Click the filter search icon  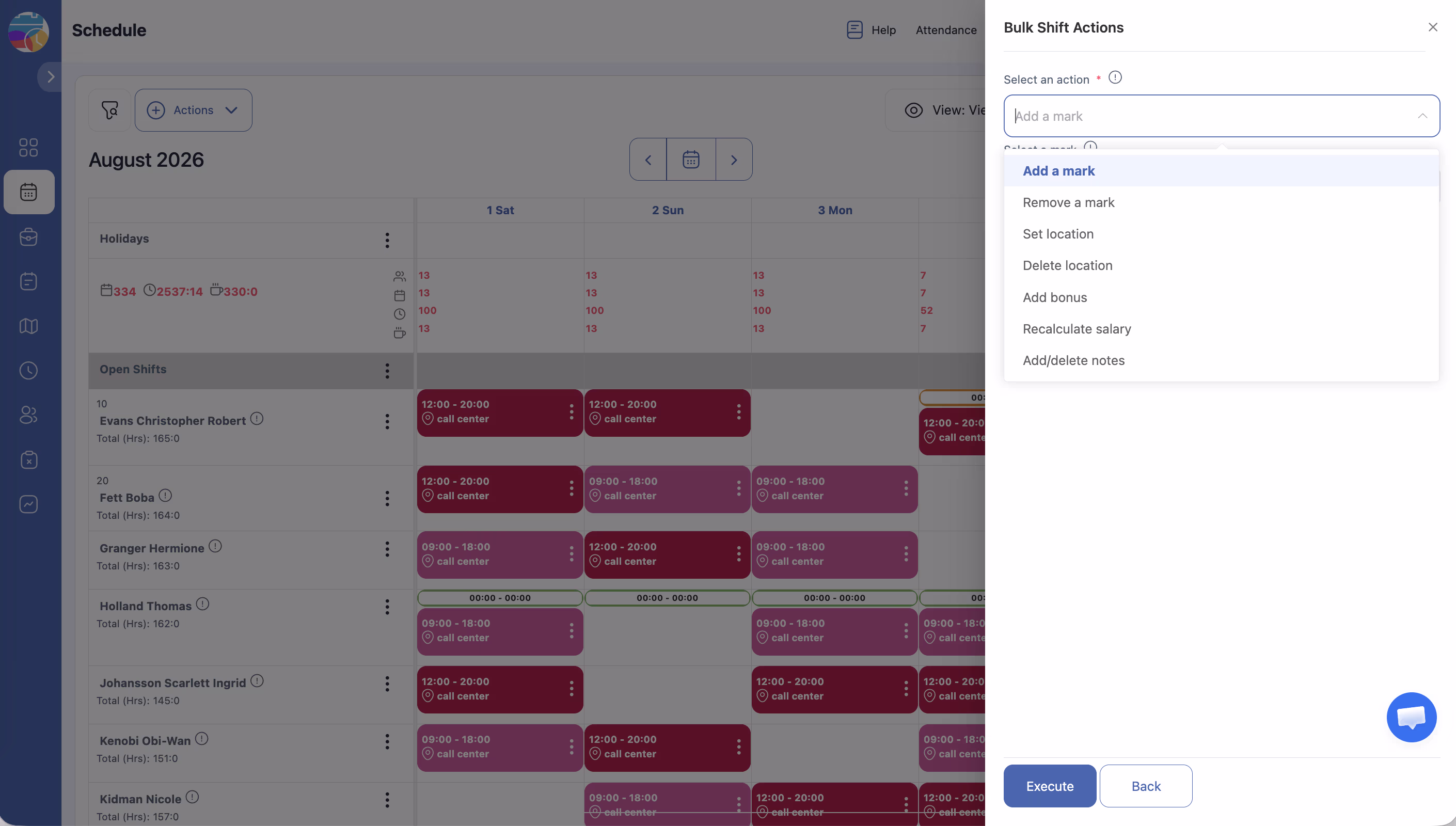(109, 110)
